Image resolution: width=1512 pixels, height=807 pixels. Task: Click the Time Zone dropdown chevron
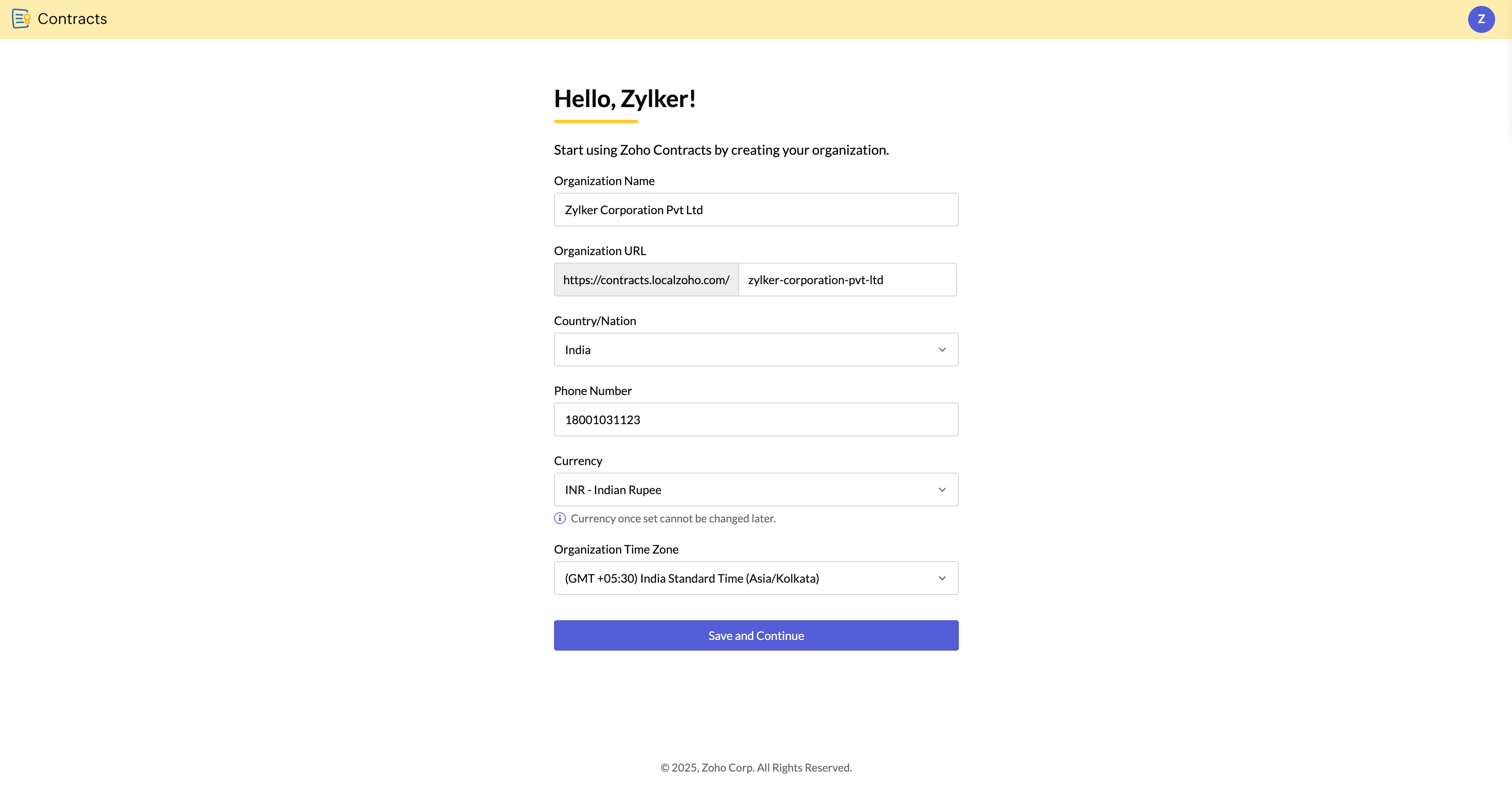click(942, 578)
